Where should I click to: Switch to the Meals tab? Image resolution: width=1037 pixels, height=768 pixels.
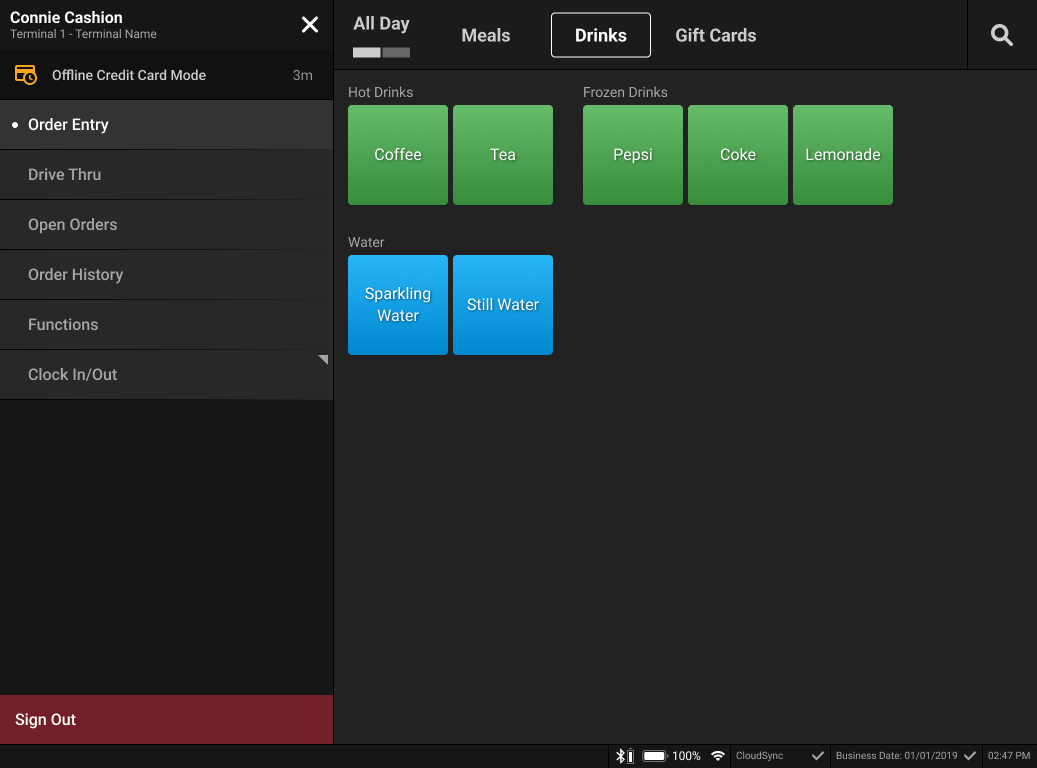tap(485, 35)
